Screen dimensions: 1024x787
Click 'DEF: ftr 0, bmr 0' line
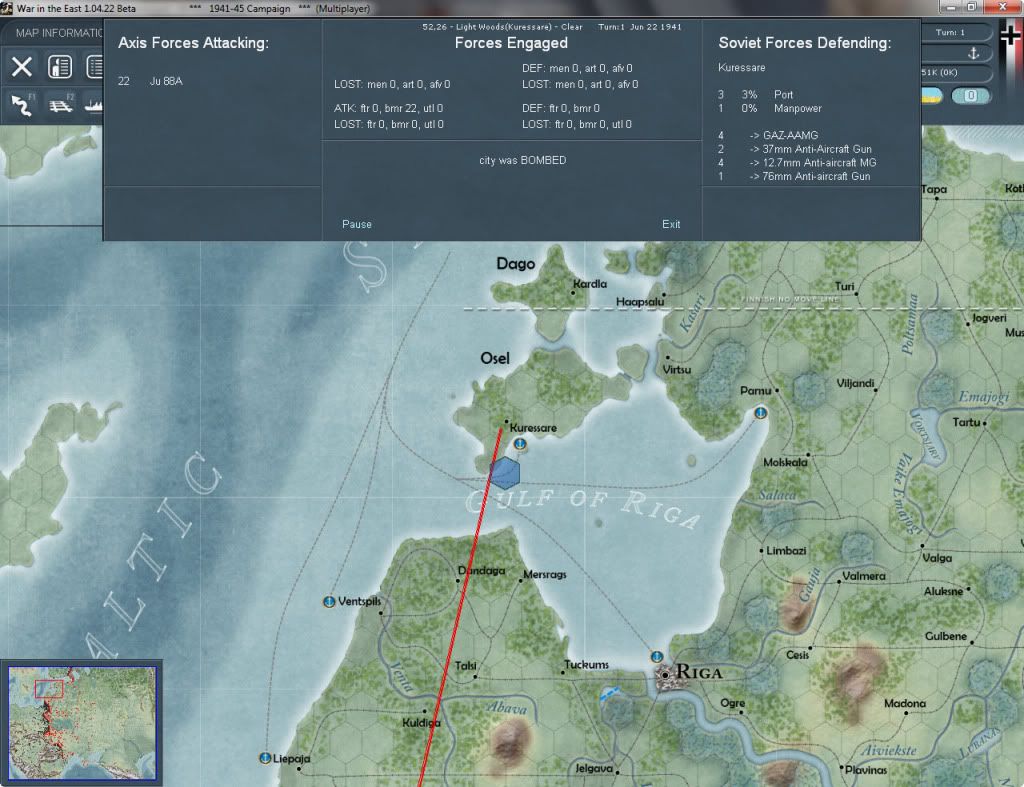561,108
